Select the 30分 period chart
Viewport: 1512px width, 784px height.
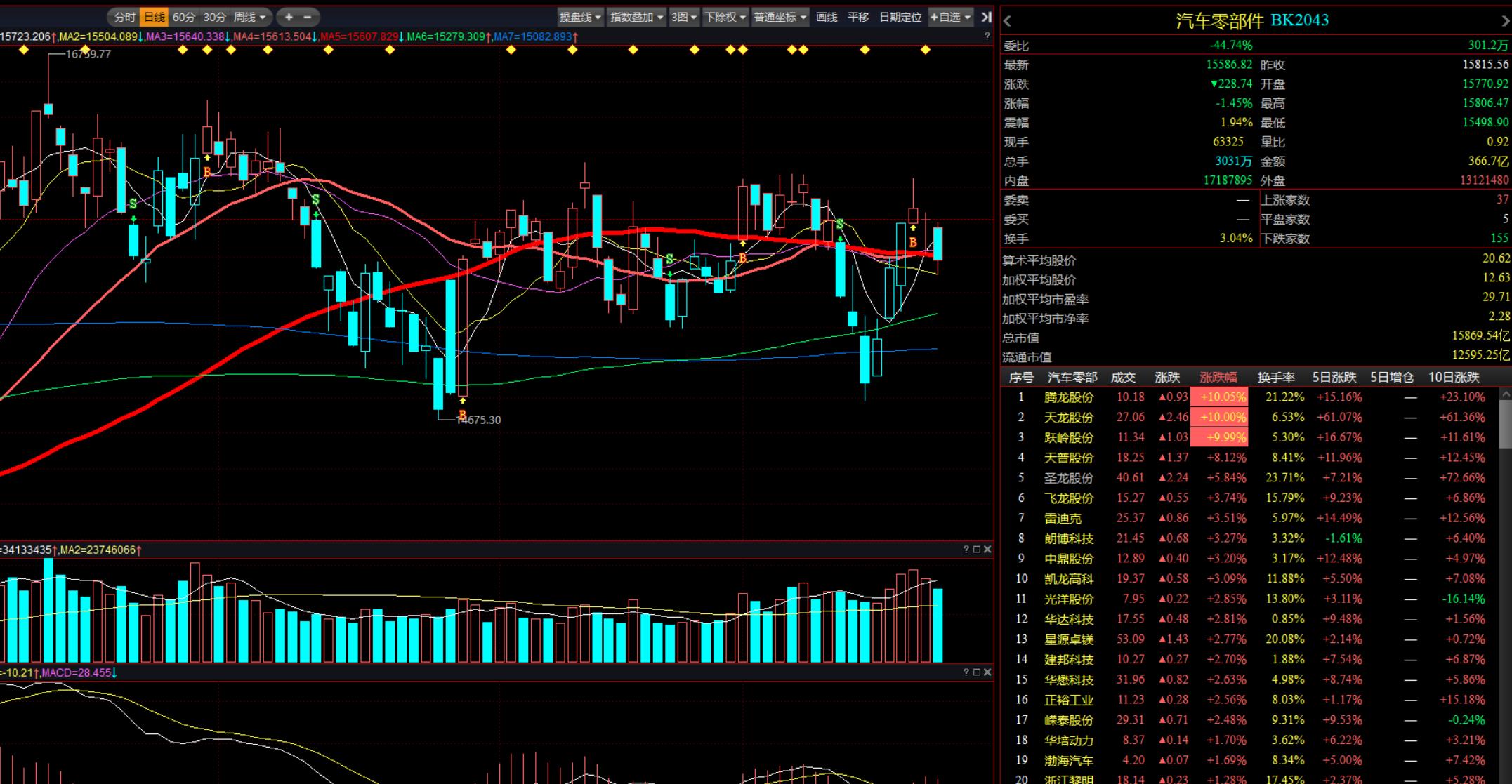(214, 17)
